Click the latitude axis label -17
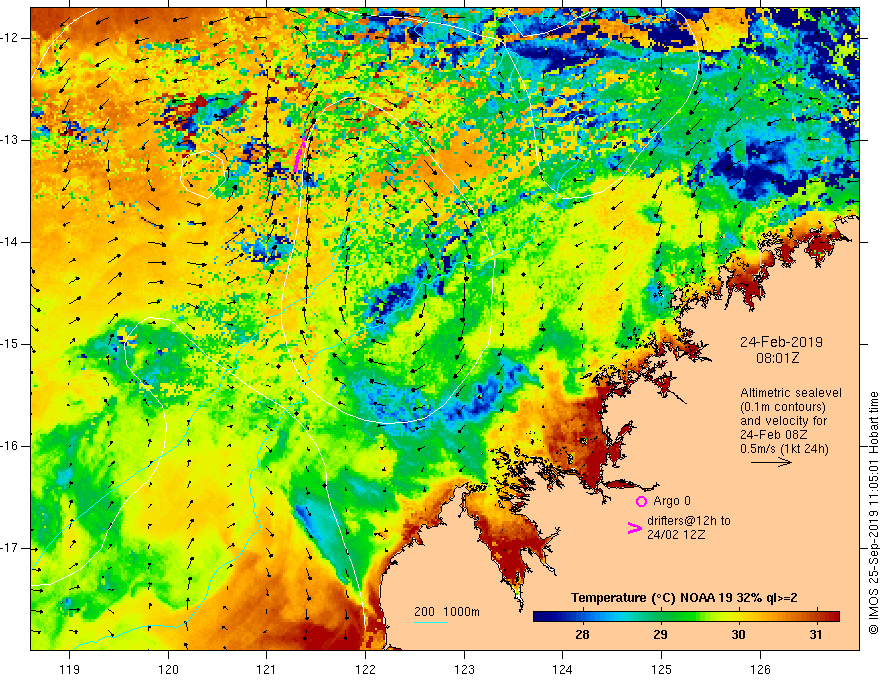The image size is (880, 680). pos(10,548)
